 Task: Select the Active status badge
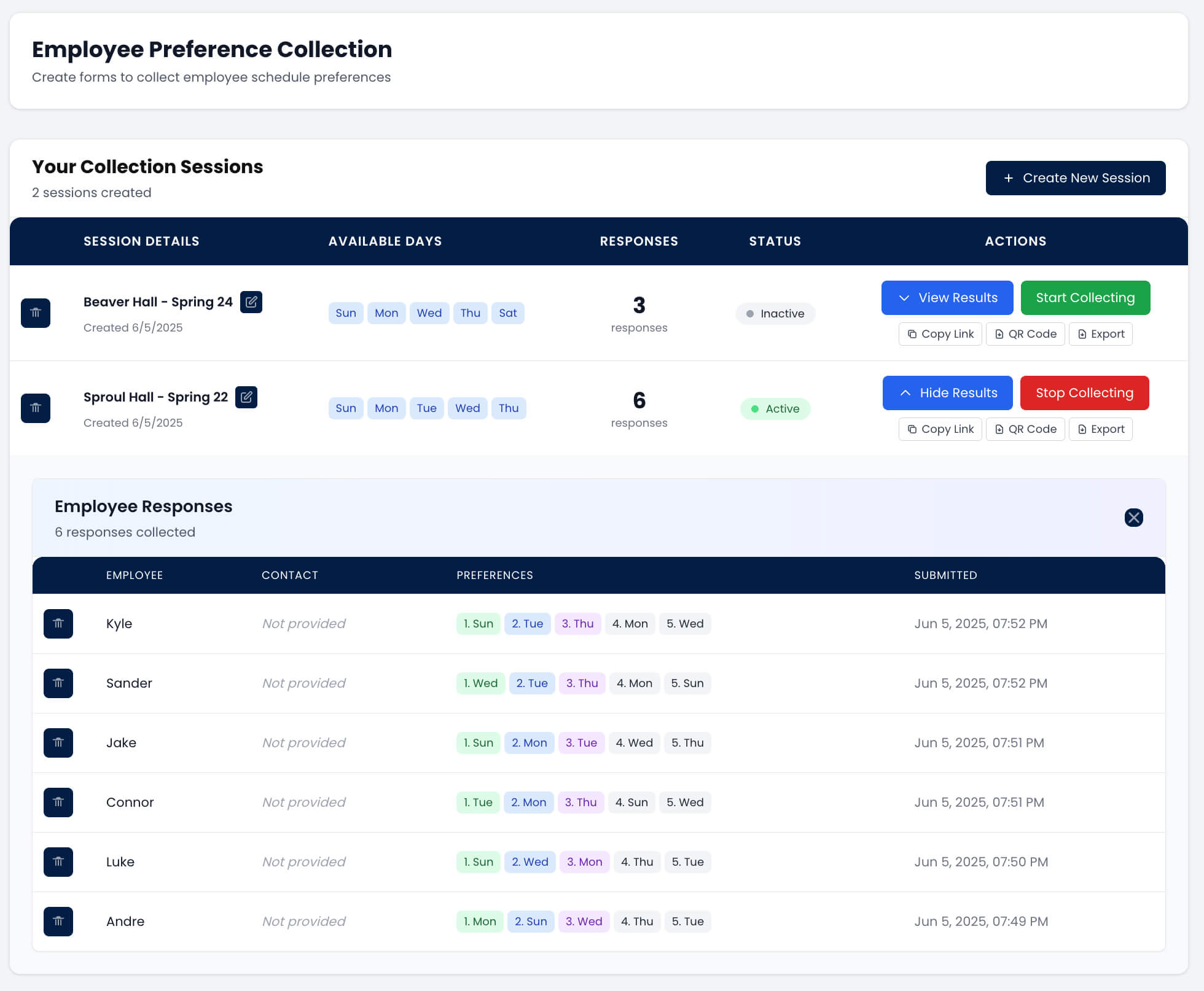(775, 409)
